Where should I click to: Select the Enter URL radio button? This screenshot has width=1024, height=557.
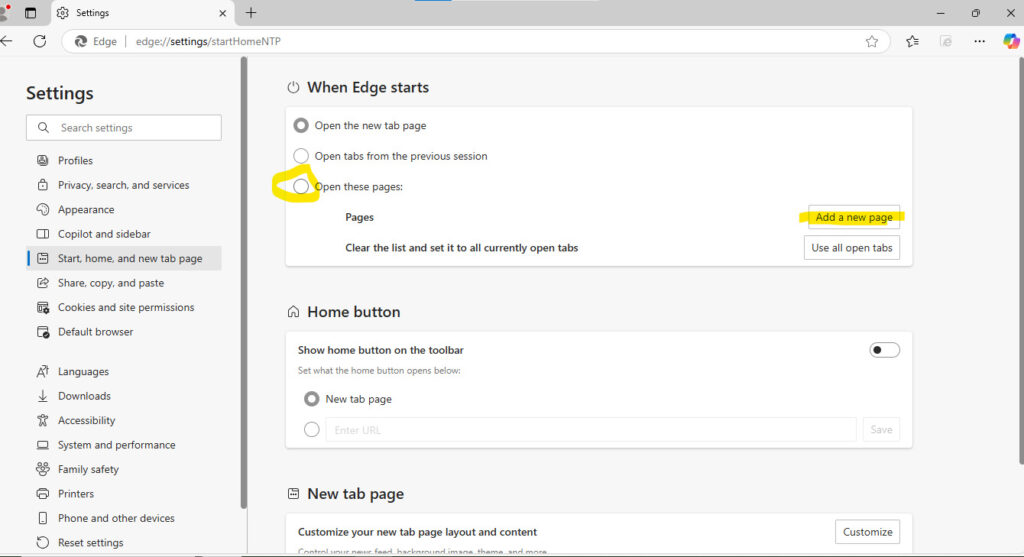point(312,429)
